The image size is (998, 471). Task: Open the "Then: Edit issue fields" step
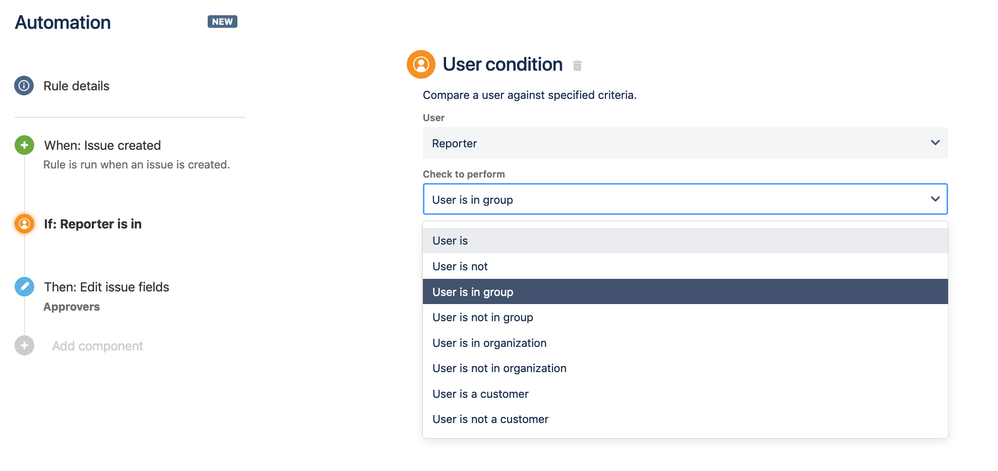pyautogui.click(x=106, y=287)
